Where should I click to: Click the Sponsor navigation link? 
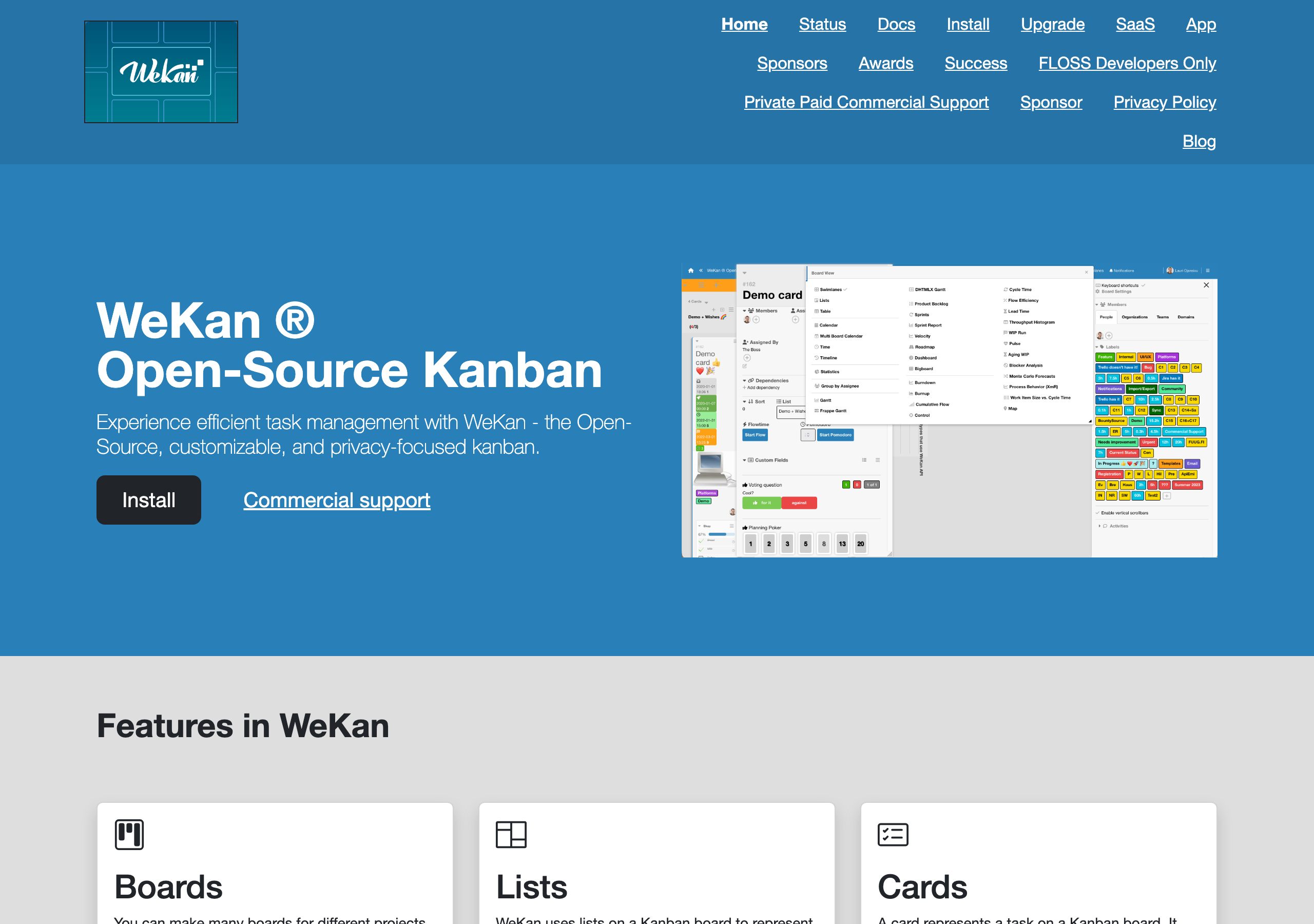[1051, 103]
